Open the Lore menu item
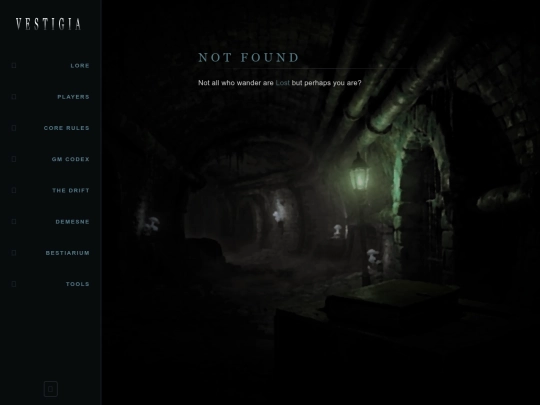 [80, 66]
